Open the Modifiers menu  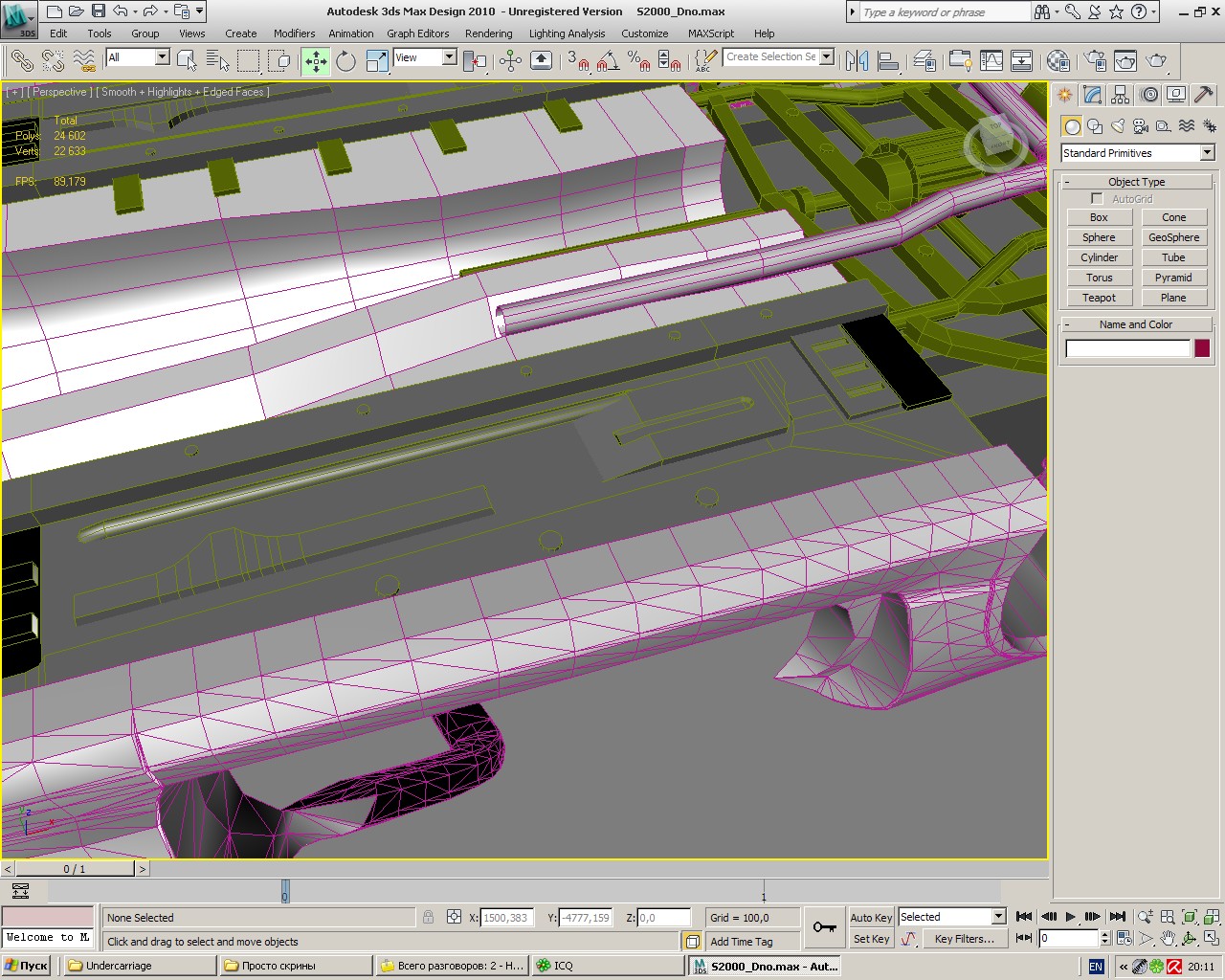pyautogui.click(x=294, y=33)
